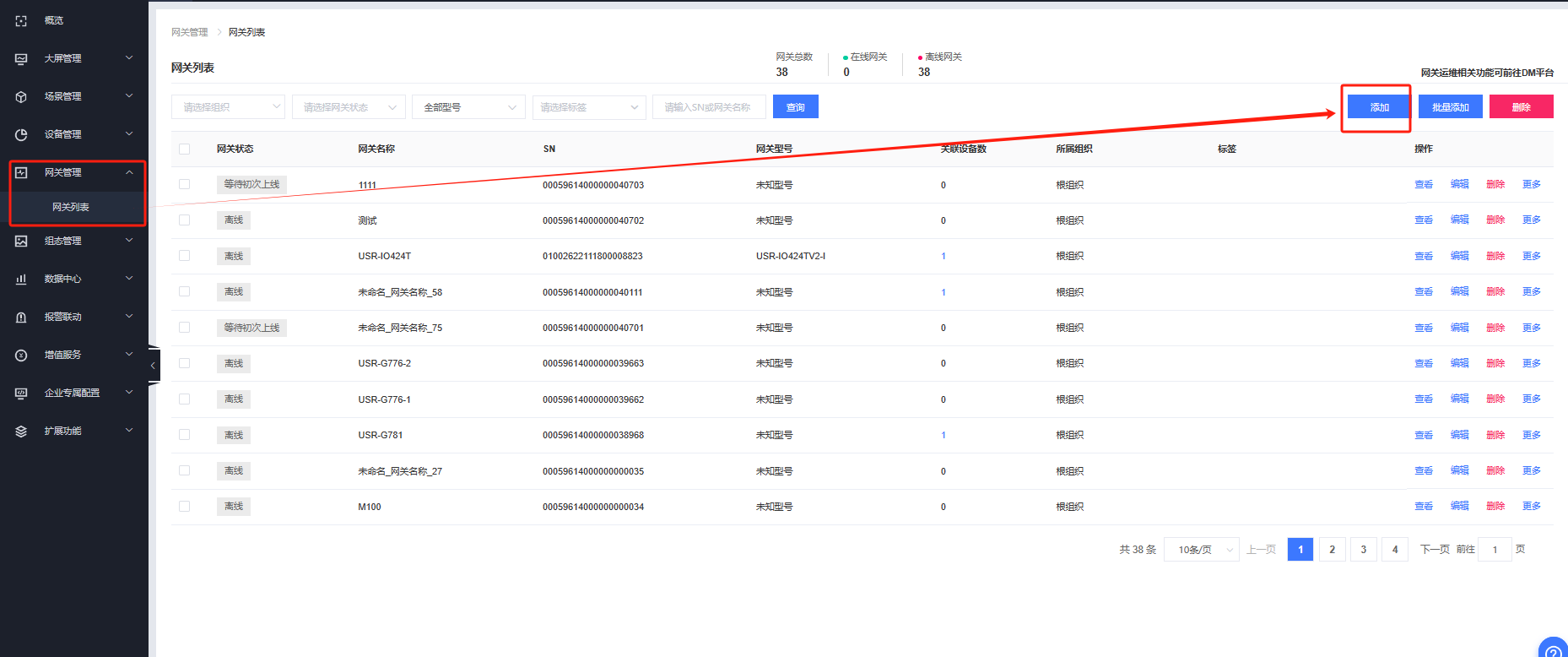1568x657 pixels.
Task: Tick the select-all checkbox in table header
Action: tap(185, 149)
